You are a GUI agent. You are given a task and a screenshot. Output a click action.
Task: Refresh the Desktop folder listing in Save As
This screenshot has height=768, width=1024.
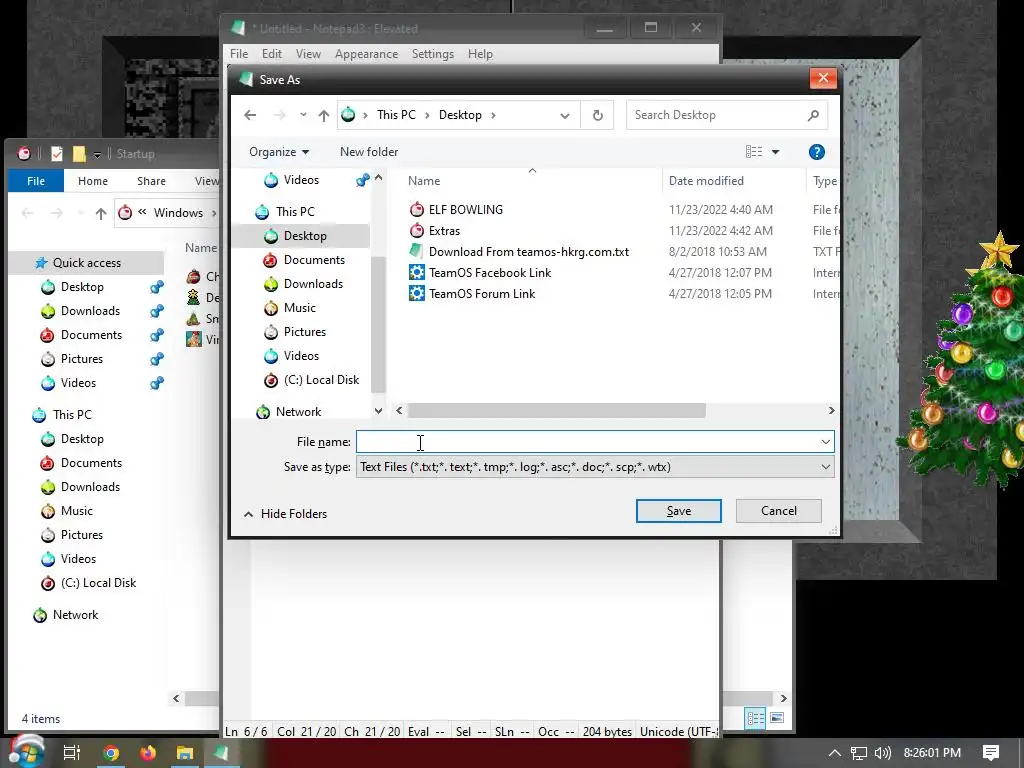pos(598,116)
